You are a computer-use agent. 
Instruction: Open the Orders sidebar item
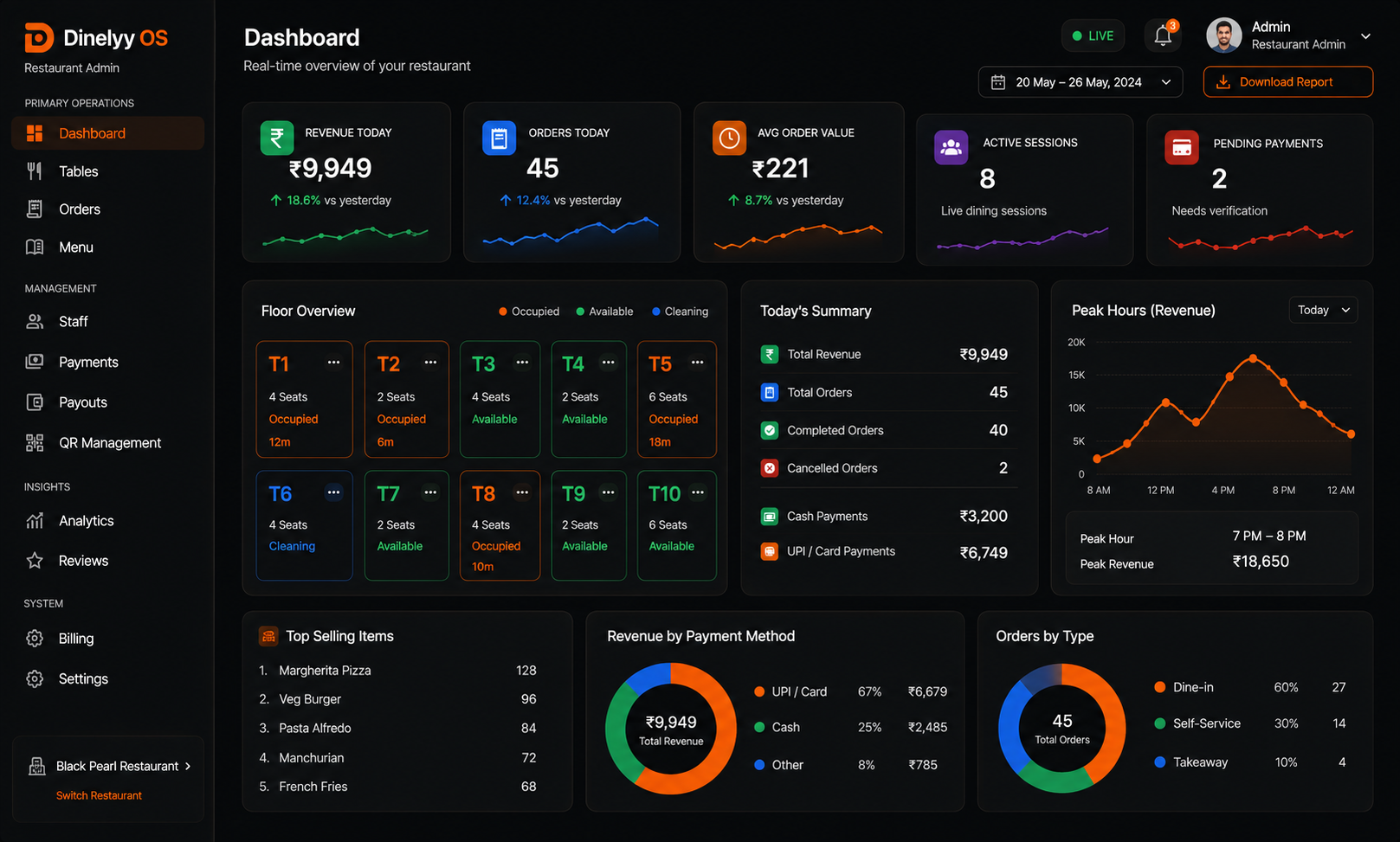(x=108, y=209)
